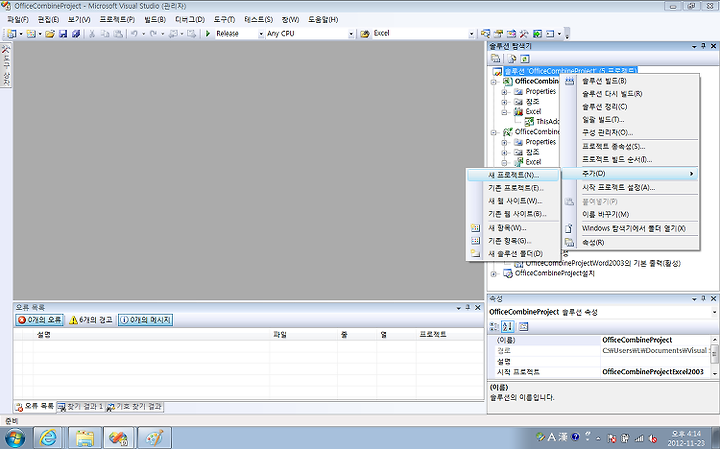
Task: Click the Properties icon in the Solution Explorer toolbar
Action: click(495, 58)
